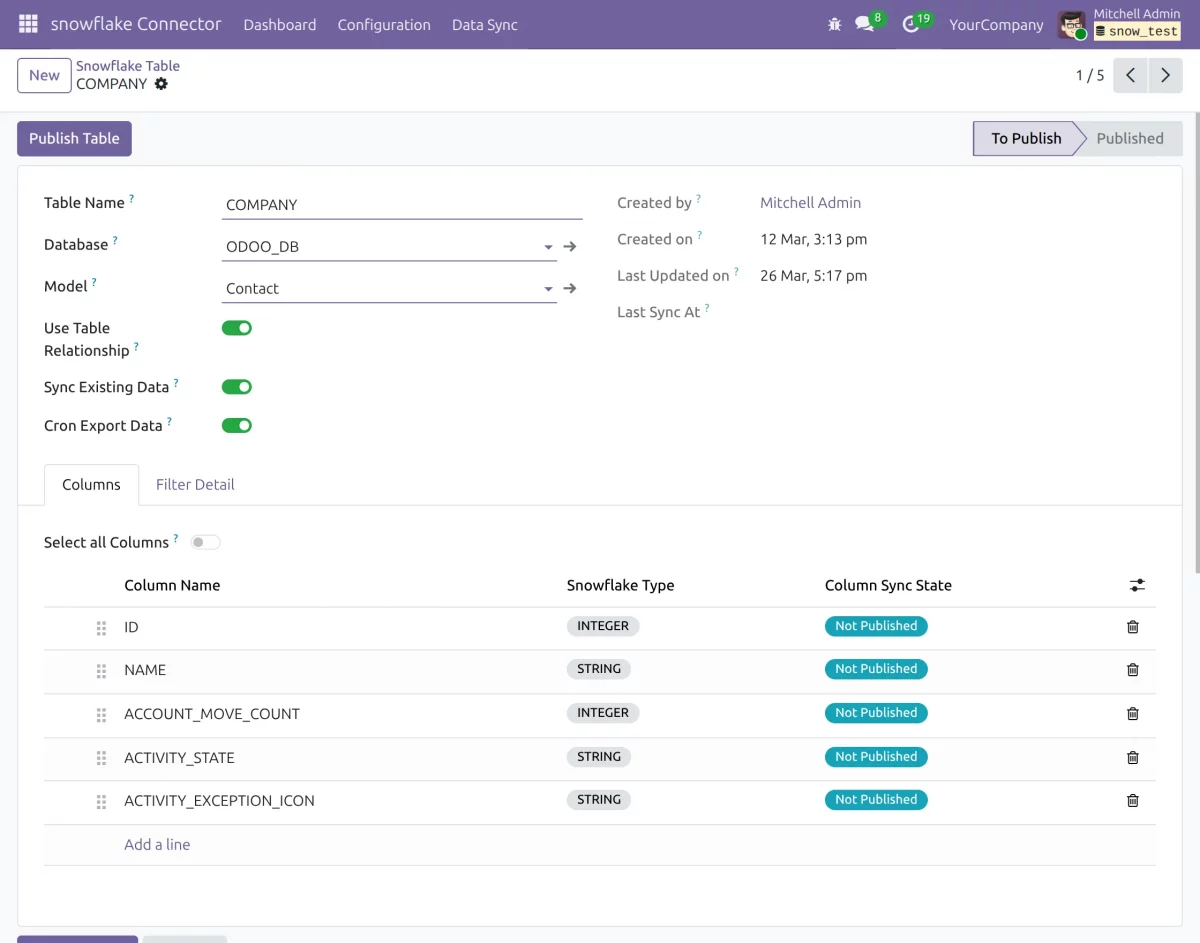This screenshot has height=943, width=1200.
Task: Switch to the Filter Detail tab
Action: [x=195, y=484]
